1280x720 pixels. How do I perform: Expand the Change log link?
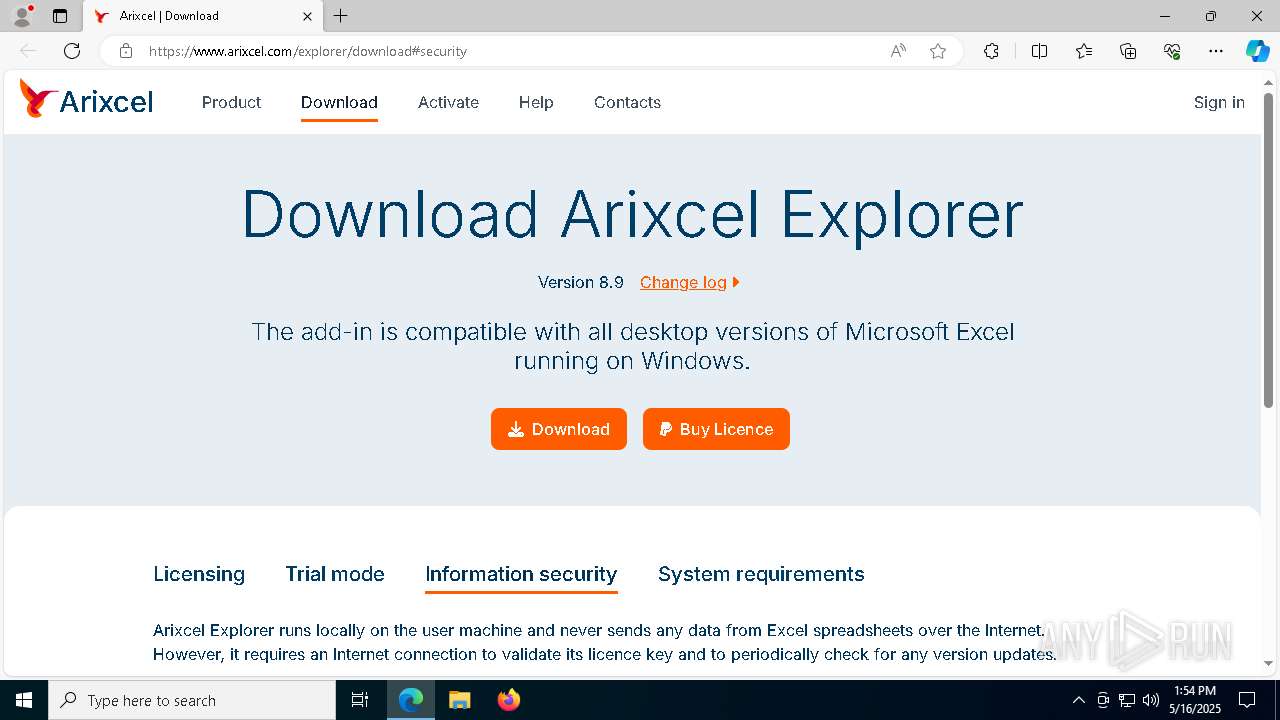point(690,282)
